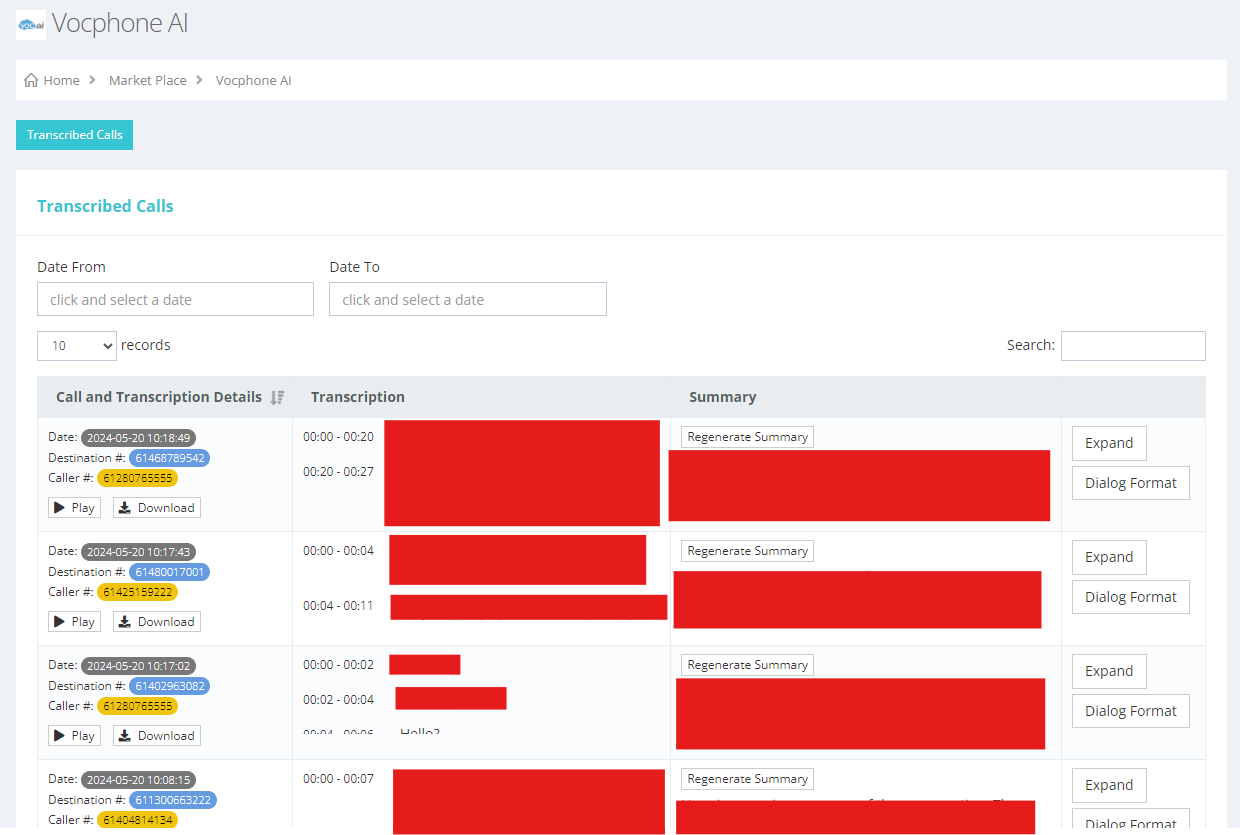1240x835 pixels.
Task: Download the top call recording
Action: click(156, 507)
